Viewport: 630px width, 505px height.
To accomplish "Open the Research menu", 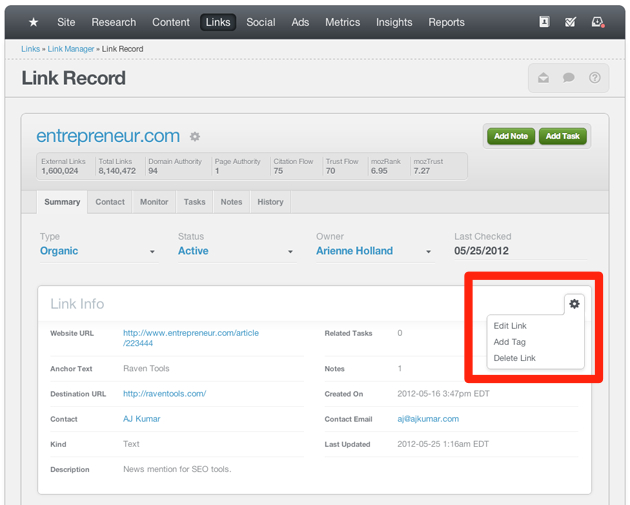I will [x=114, y=22].
